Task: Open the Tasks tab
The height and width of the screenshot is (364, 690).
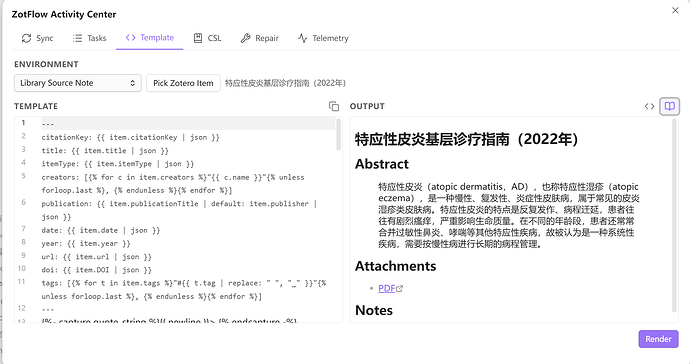Action: 89,38
